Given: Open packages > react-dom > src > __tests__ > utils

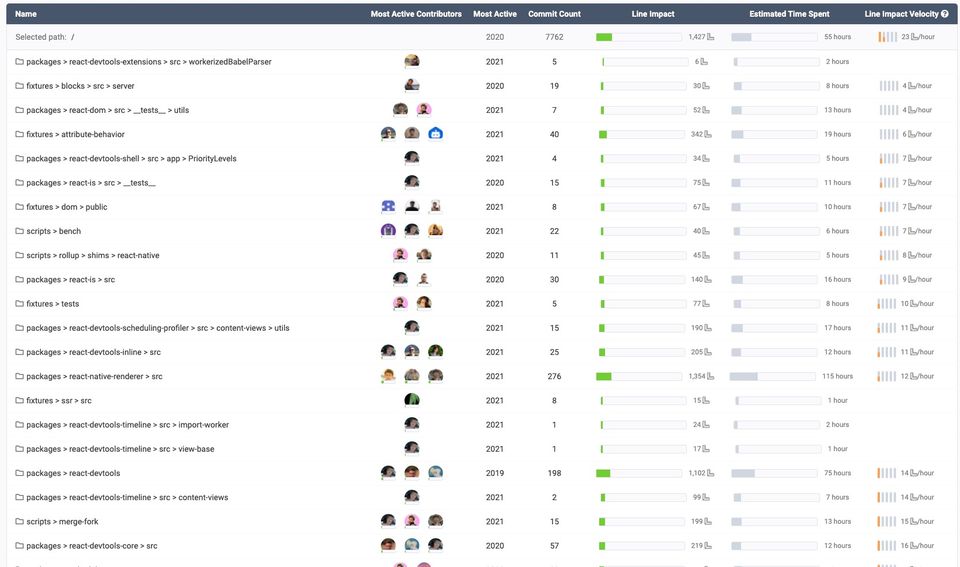Looking at the screenshot, I should click(108, 110).
